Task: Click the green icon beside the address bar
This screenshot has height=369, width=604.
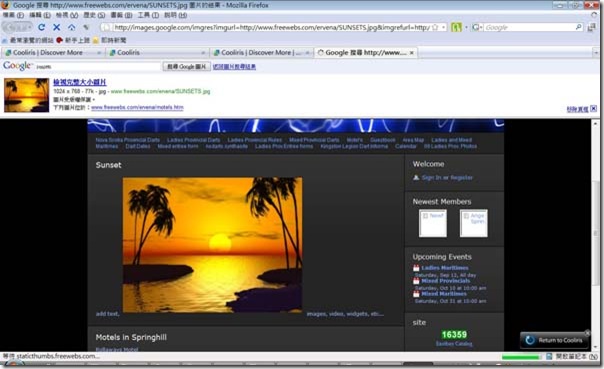Action: pyautogui.click(x=456, y=27)
